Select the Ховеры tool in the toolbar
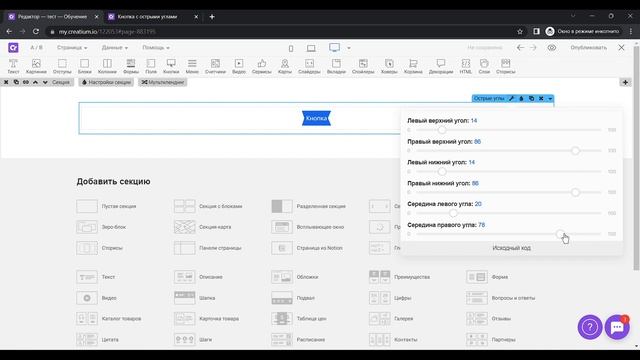This screenshot has height=360, width=640. click(x=389, y=66)
